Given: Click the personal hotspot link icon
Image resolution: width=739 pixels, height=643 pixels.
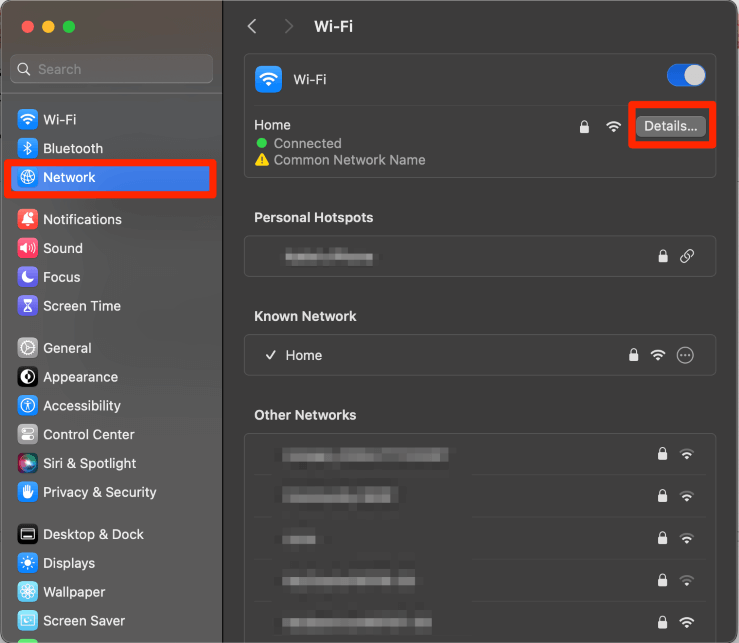Looking at the screenshot, I should pos(687,256).
